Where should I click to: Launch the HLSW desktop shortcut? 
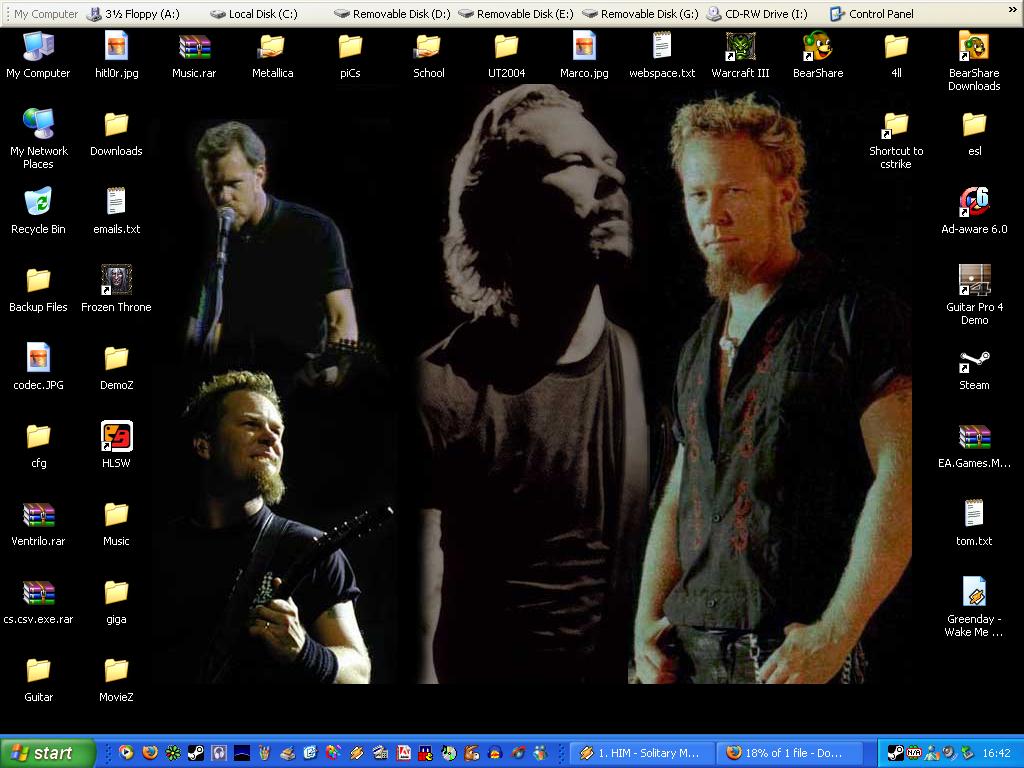116,438
